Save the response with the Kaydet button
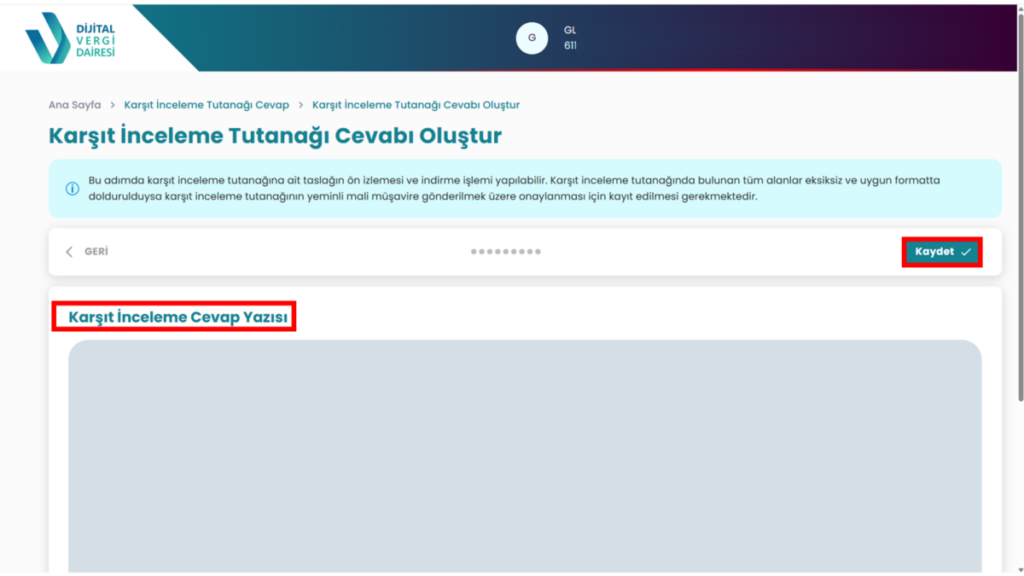Screen dimensions: 1024x576 (942, 252)
